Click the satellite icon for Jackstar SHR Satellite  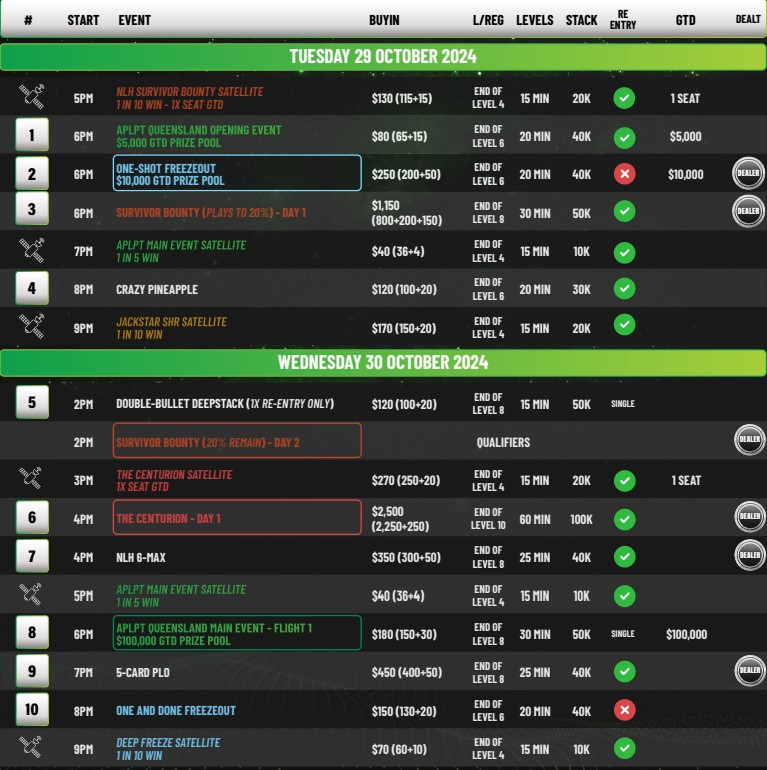[x=32, y=327]
